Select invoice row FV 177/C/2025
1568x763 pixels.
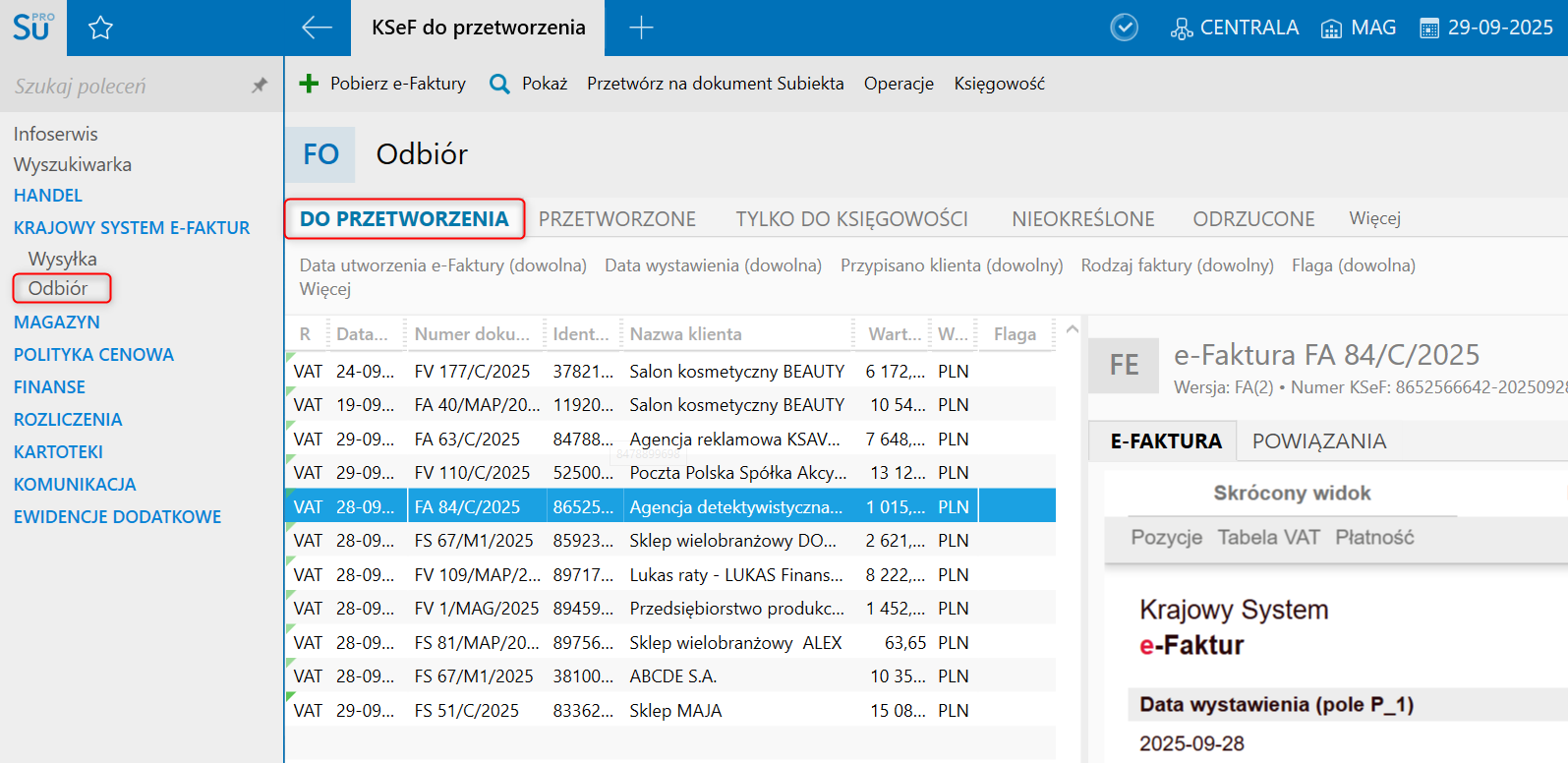tap(670, 371)
